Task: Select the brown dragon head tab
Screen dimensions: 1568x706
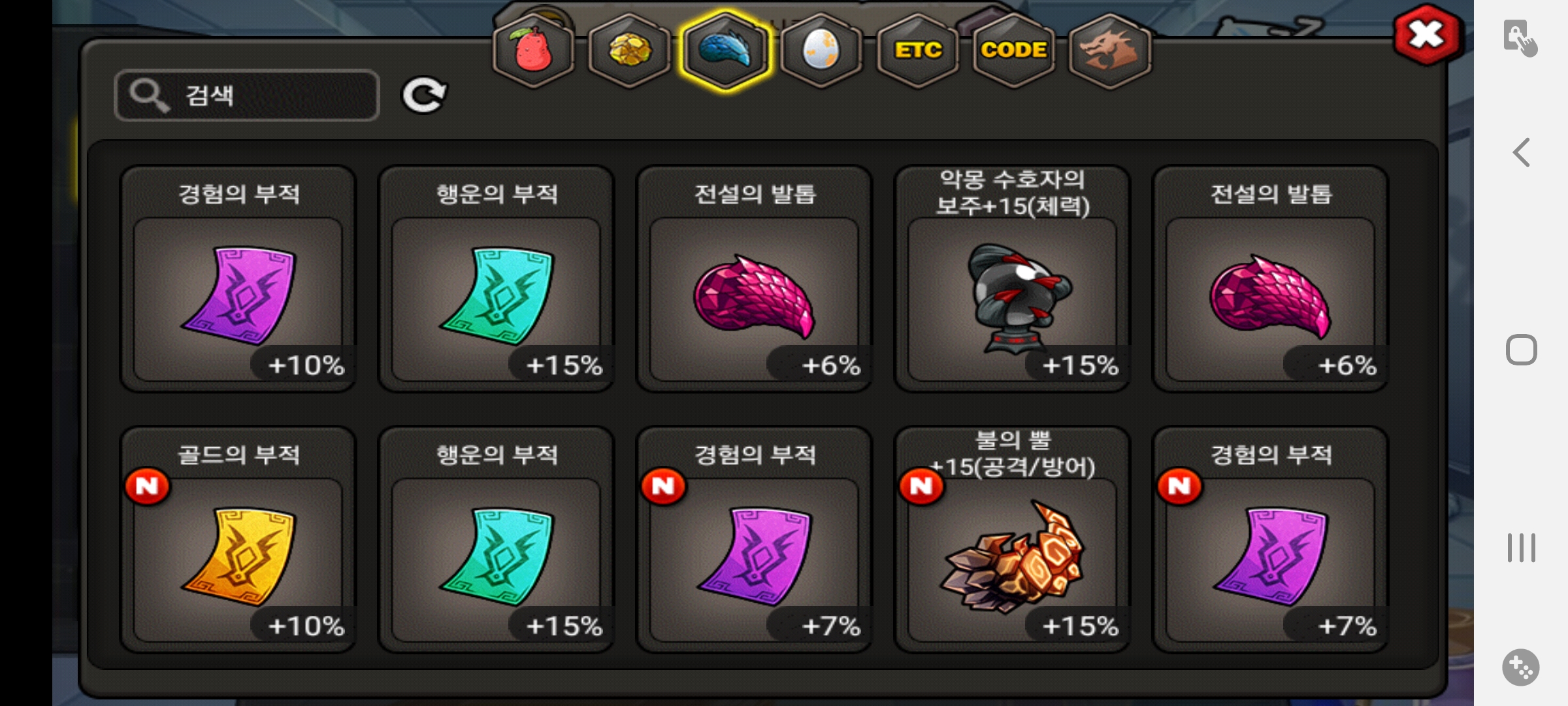Action: 1109,50
